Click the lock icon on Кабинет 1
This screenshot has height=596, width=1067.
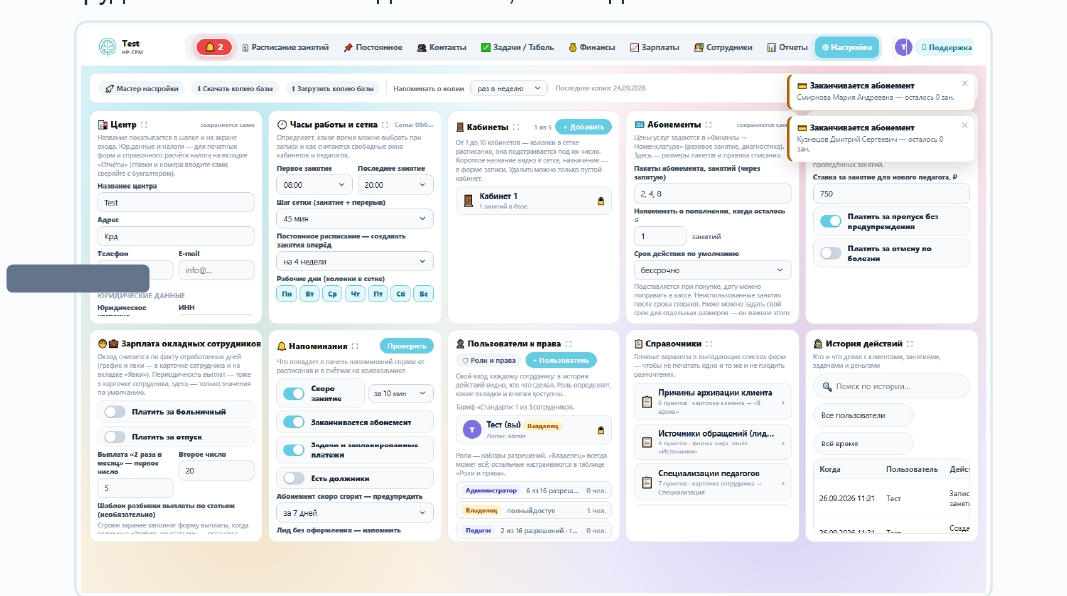(x=600, y=201)
